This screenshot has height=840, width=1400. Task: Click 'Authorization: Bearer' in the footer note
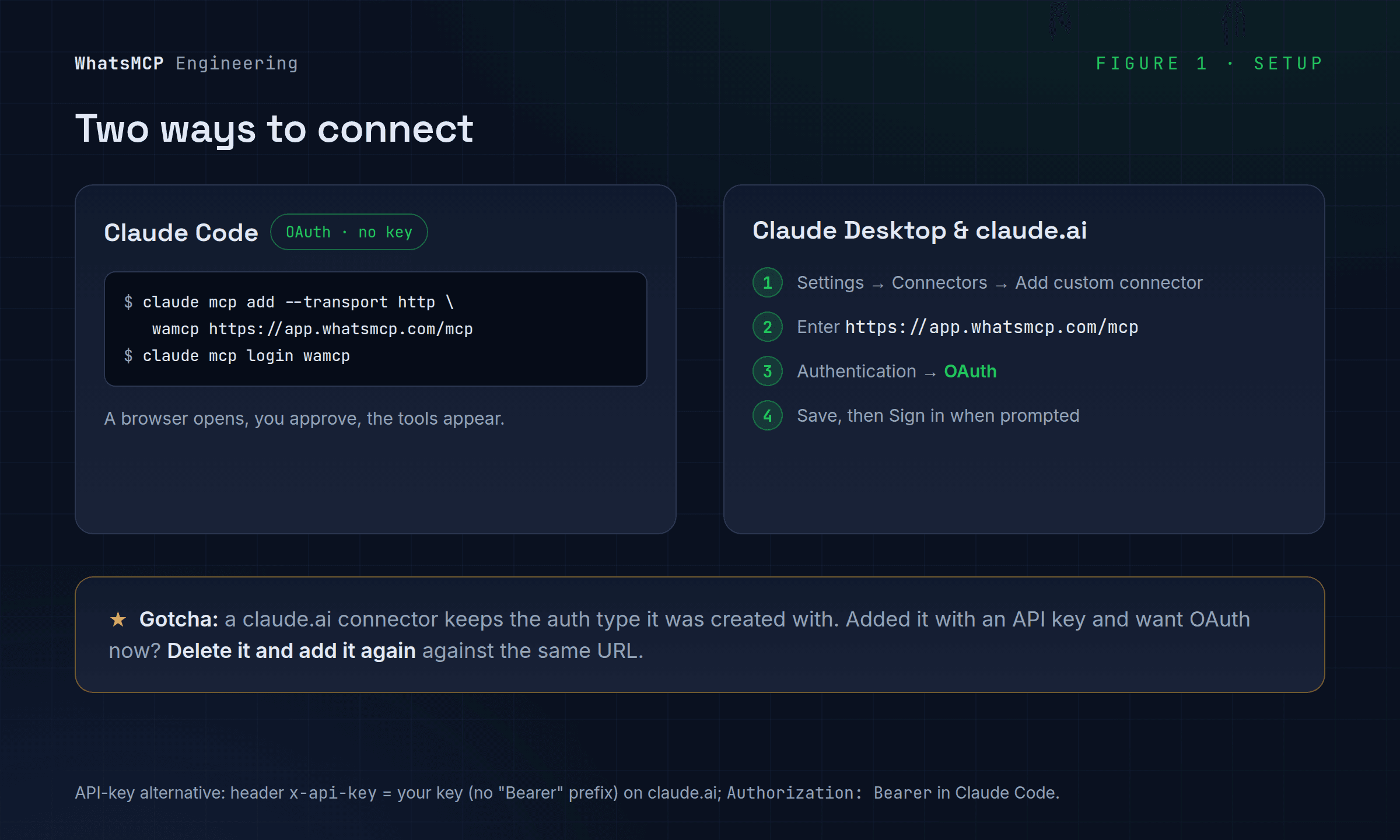pyautogui.click(x=829, y=793)
